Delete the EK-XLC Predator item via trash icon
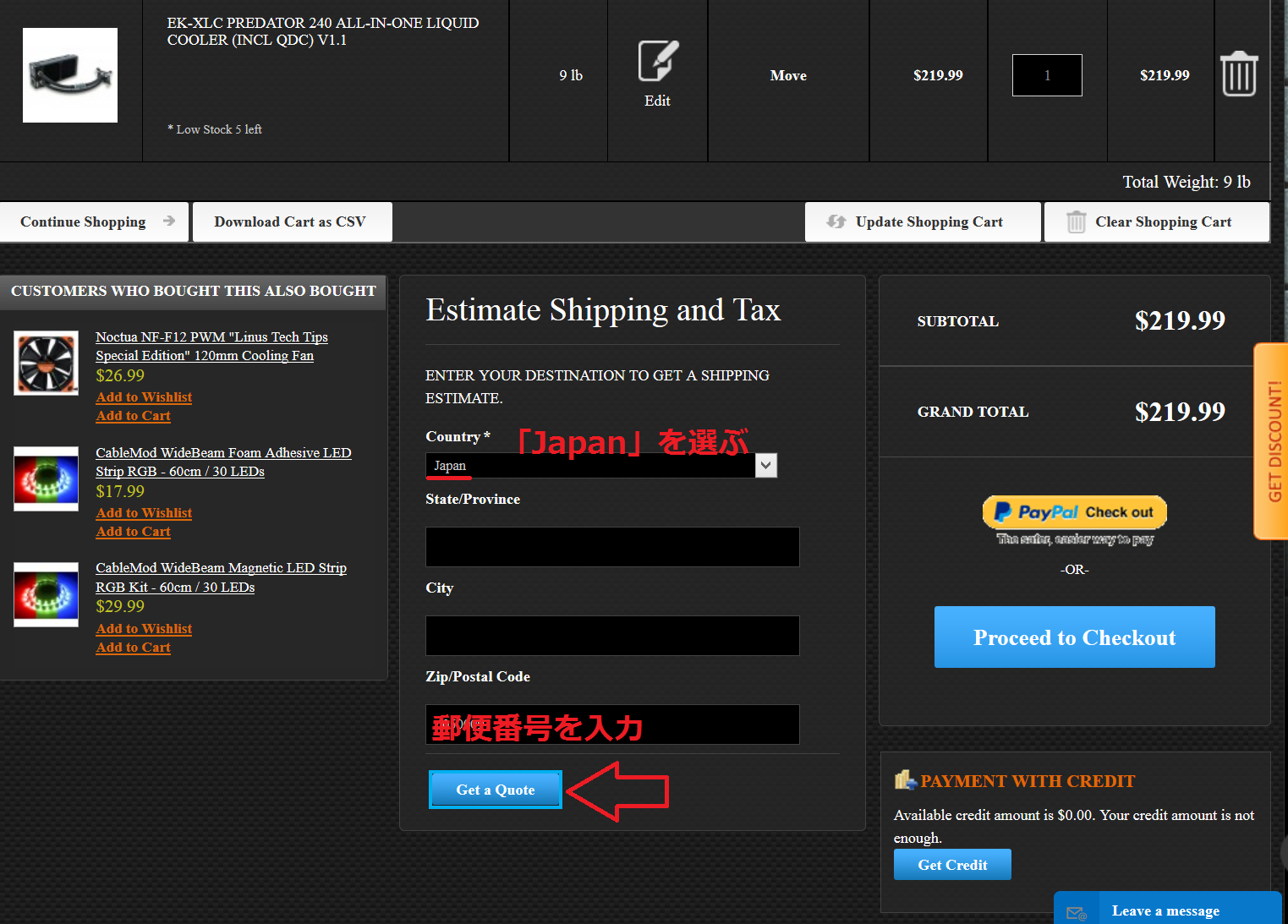Image resolution: width=1288 pixels, height=924 pixels. click(1239, 74)
